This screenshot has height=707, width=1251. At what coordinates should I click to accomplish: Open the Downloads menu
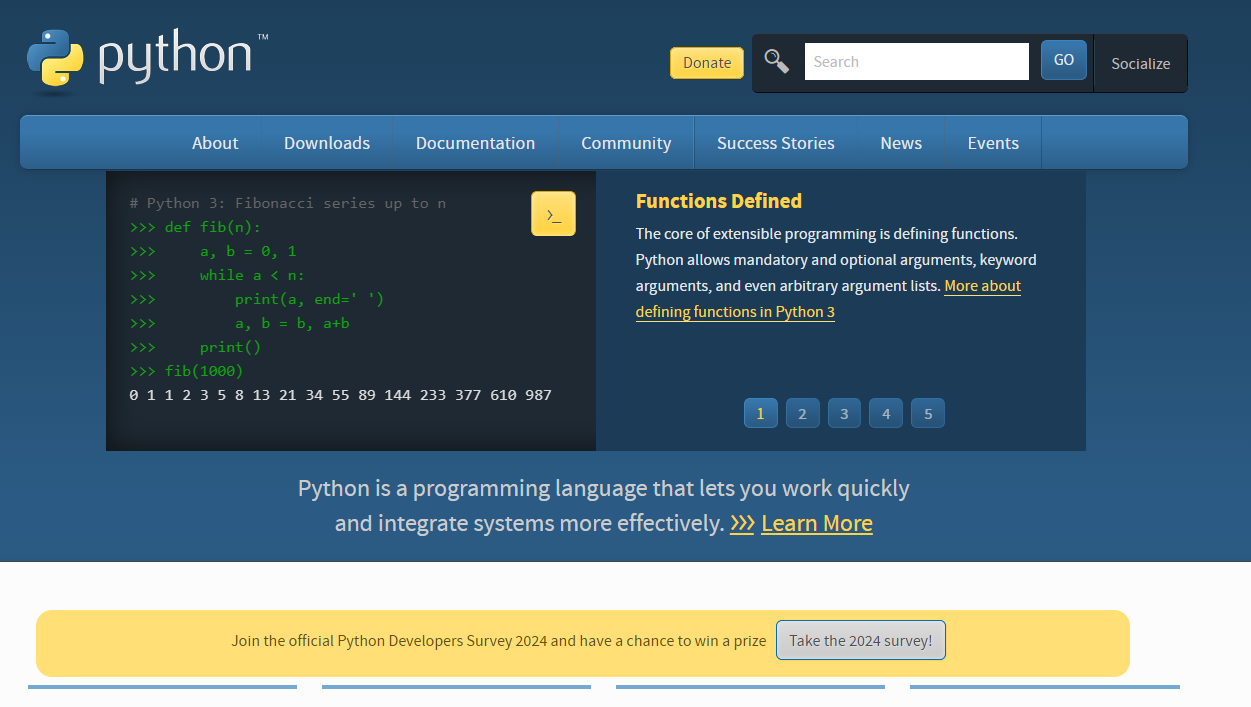[327, 143]
